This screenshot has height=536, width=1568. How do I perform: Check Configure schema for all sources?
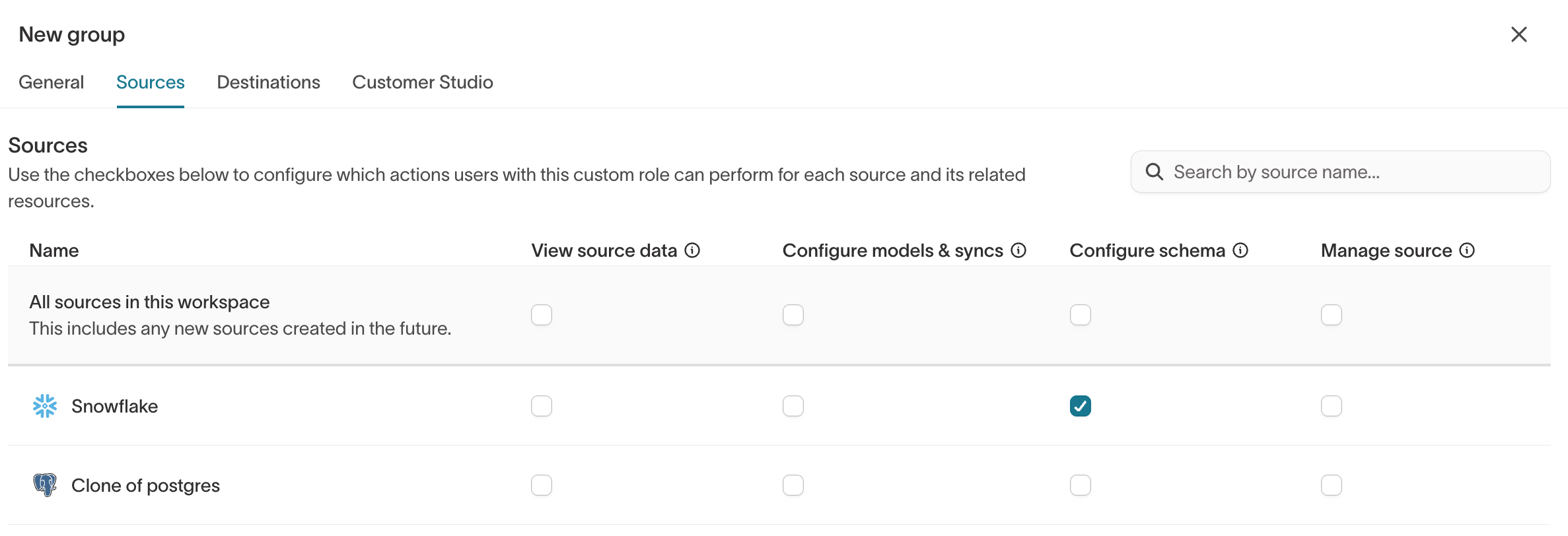click(1079, 315)
